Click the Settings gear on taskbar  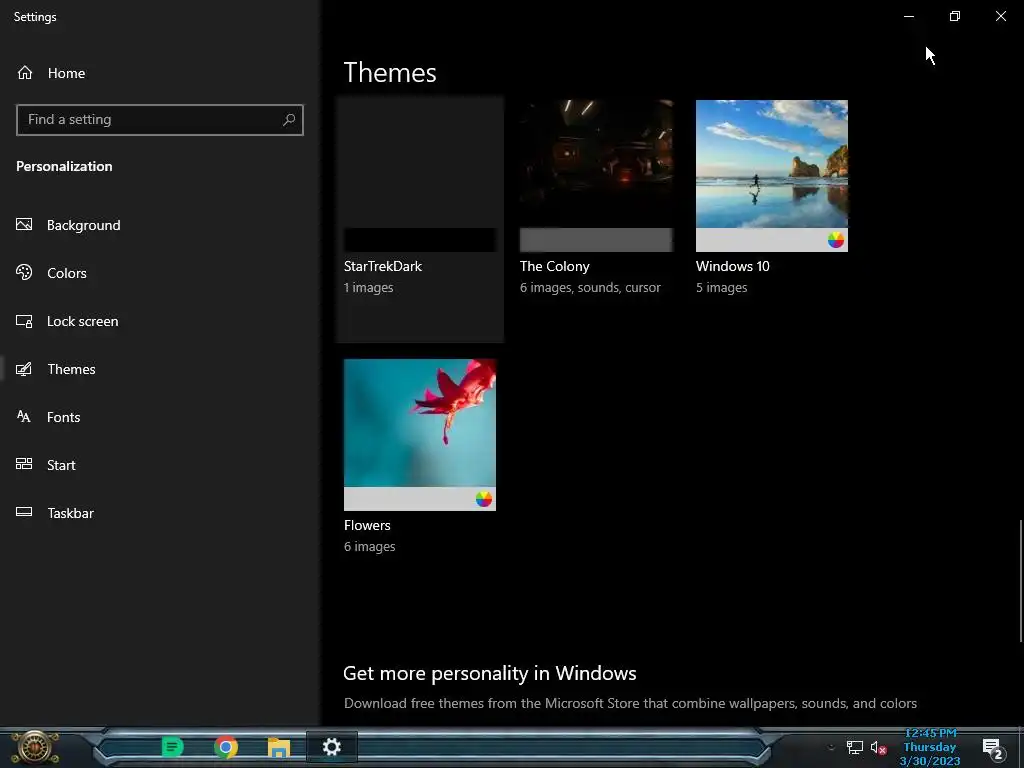pyautogui.click(x=332, y=747)
